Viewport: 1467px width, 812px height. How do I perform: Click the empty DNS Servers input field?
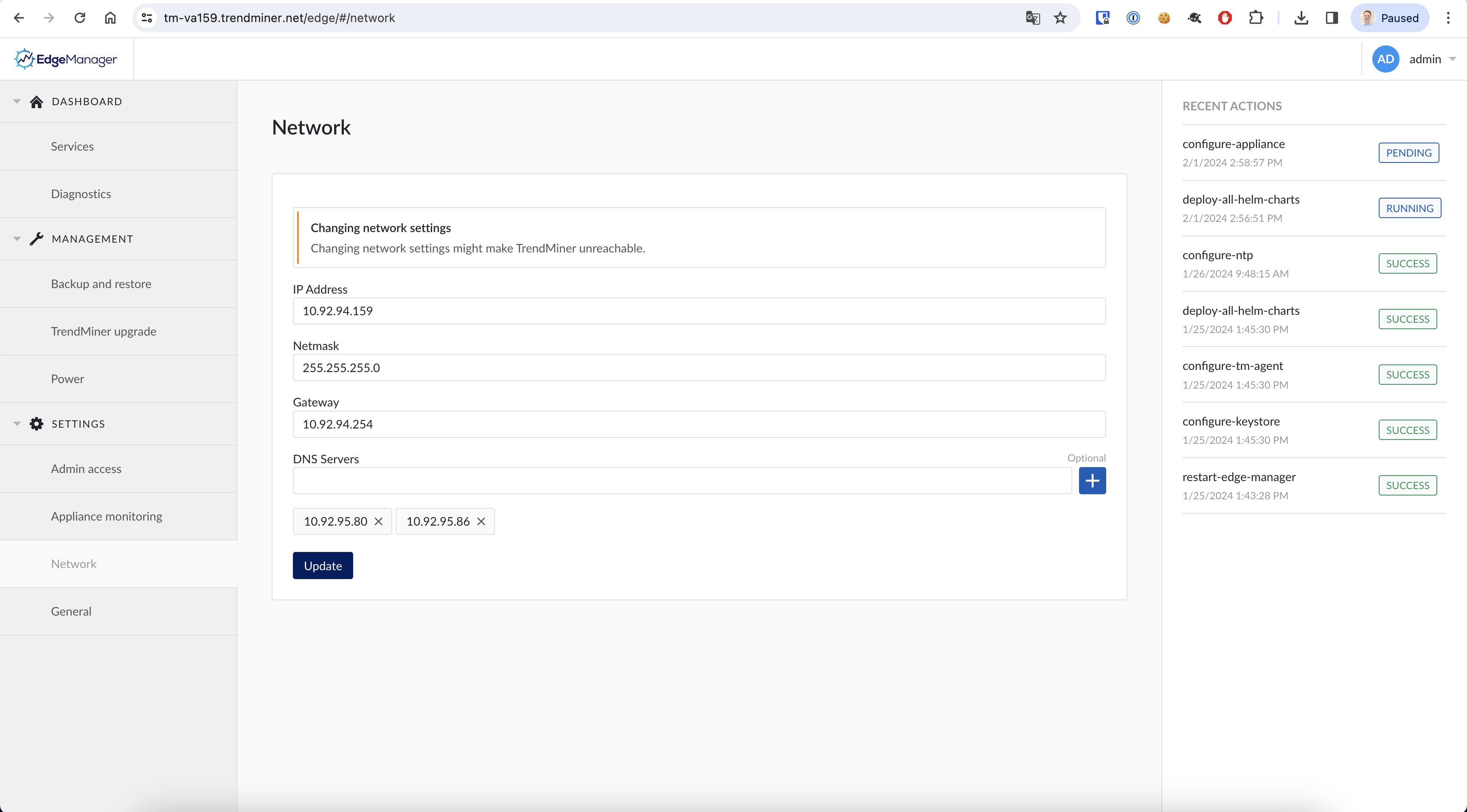(x=678, y=481)
